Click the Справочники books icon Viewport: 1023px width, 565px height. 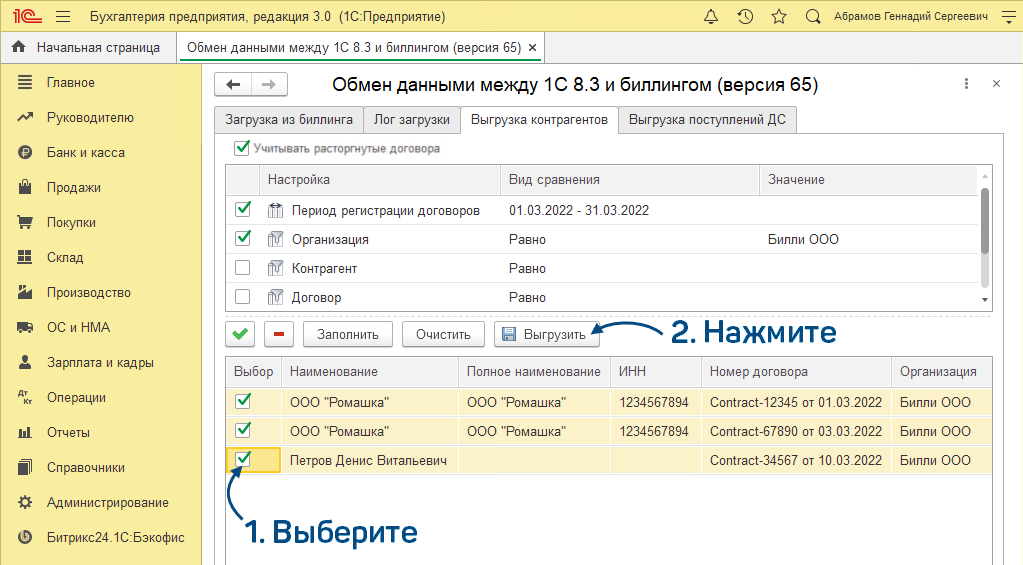(25, 467)
